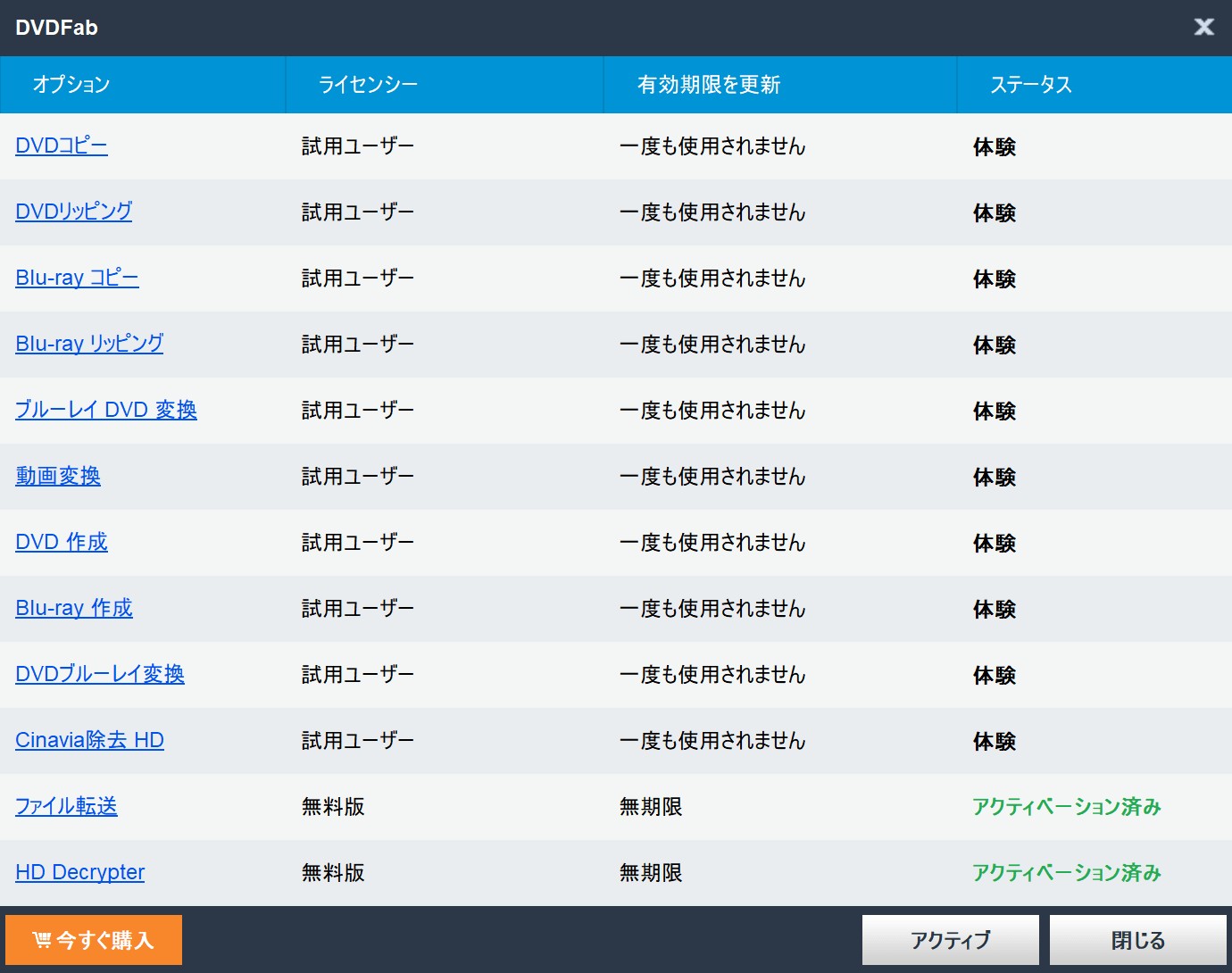Select 無期限 in the ファイル転送 row
The width and height of the screenshot is (1232, 973).
tap(651, 806)
